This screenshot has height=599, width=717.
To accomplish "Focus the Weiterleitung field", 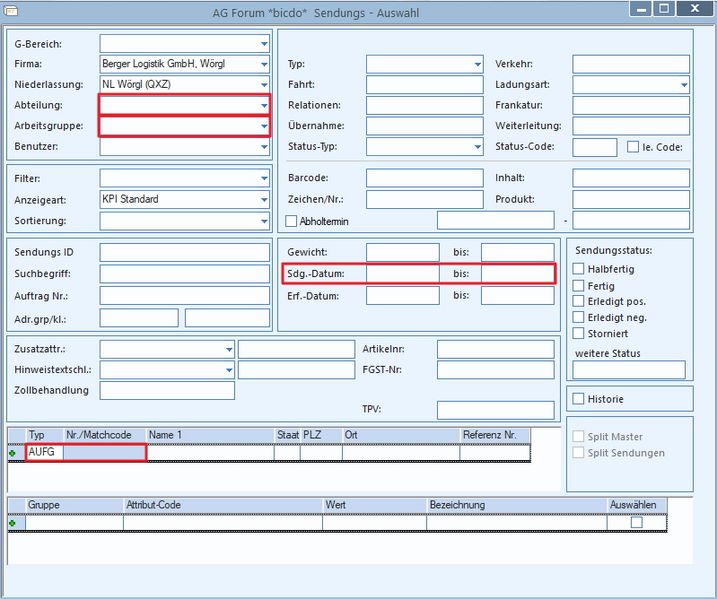I will click(631, 126).
